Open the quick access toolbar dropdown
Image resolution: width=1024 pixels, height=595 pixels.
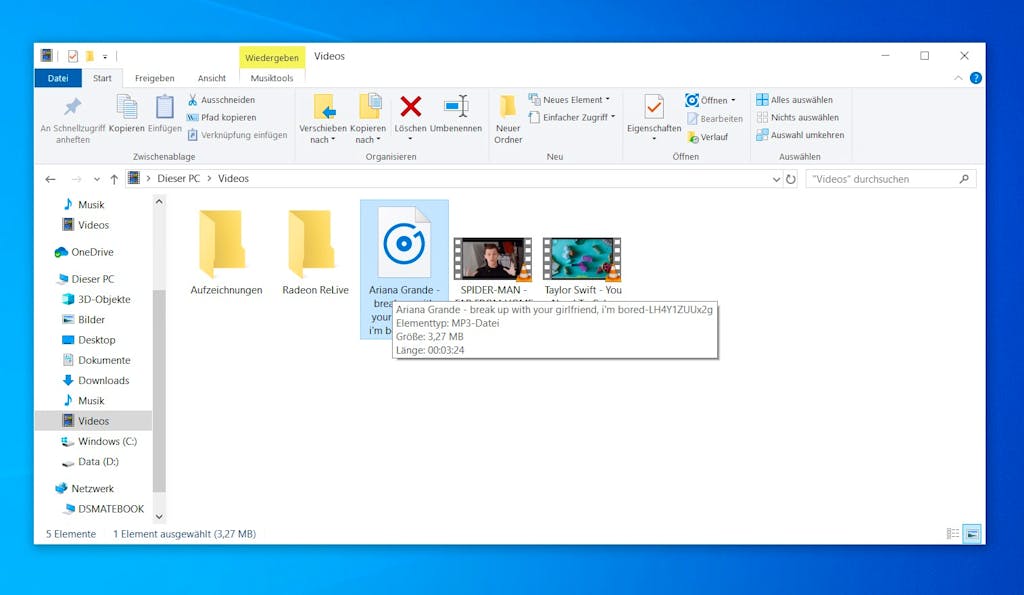(104, 57)
